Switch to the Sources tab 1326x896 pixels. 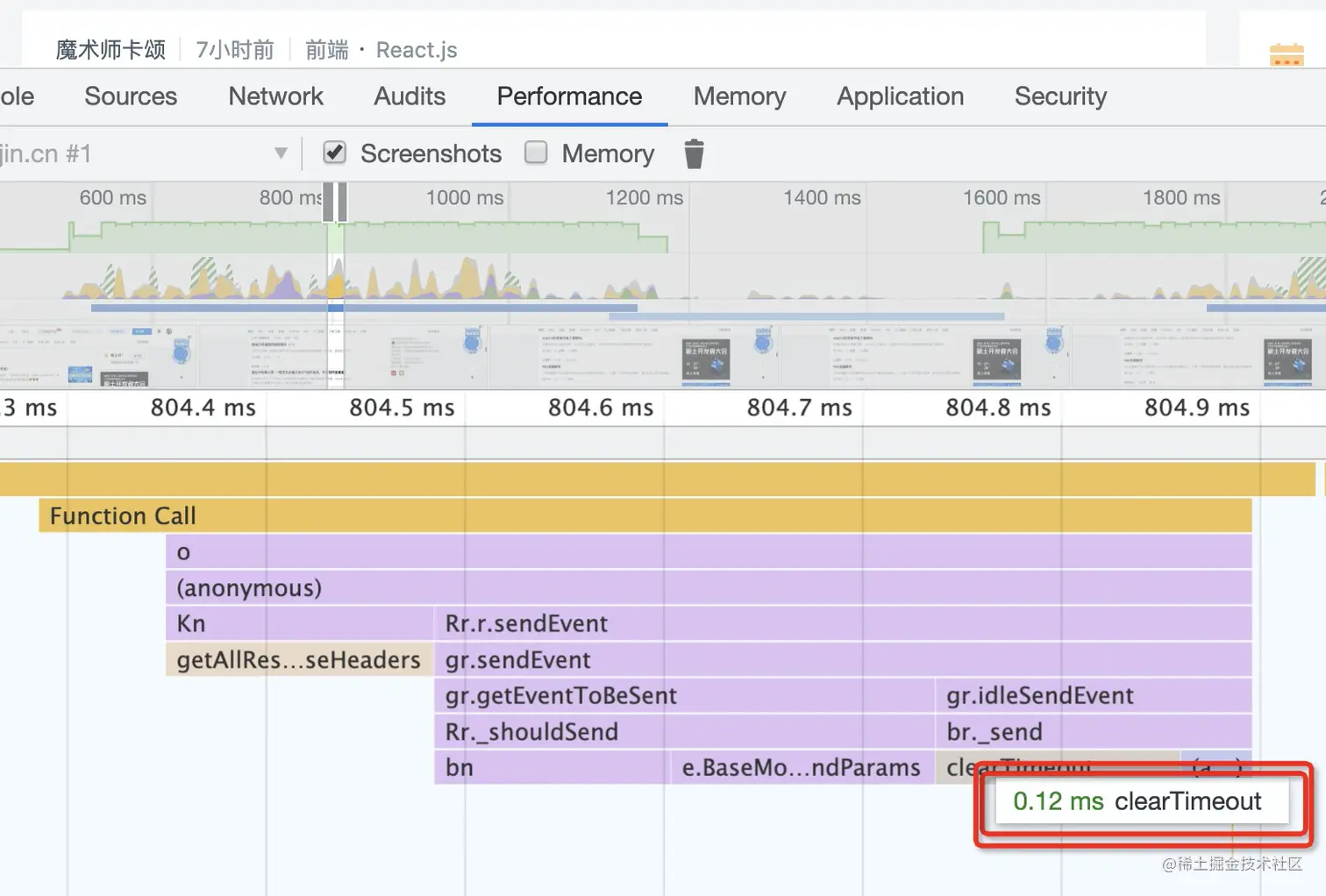131,96
